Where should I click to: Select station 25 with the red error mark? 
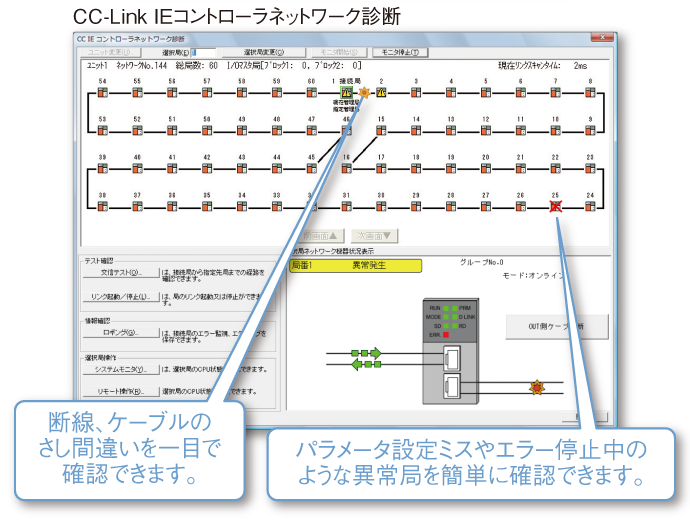pyautogui.click(x=555, y=207)
